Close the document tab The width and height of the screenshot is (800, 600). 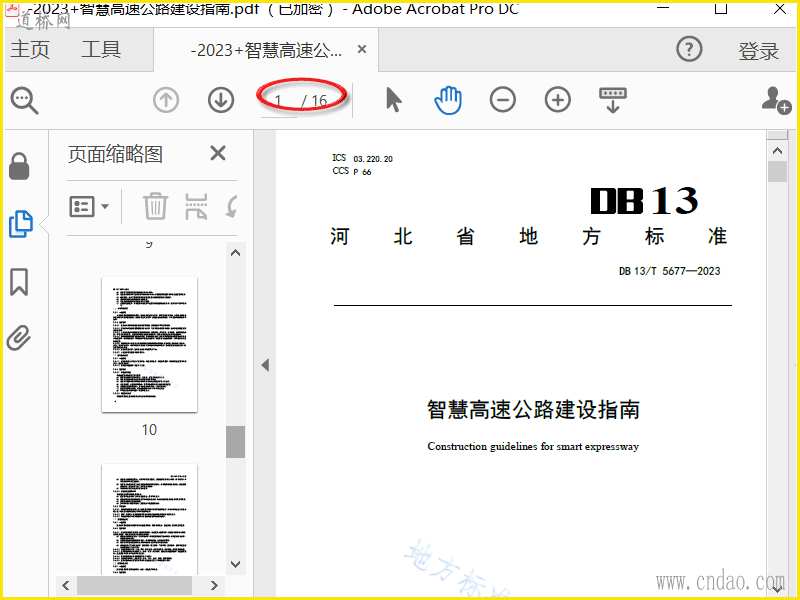click(362, 49)
